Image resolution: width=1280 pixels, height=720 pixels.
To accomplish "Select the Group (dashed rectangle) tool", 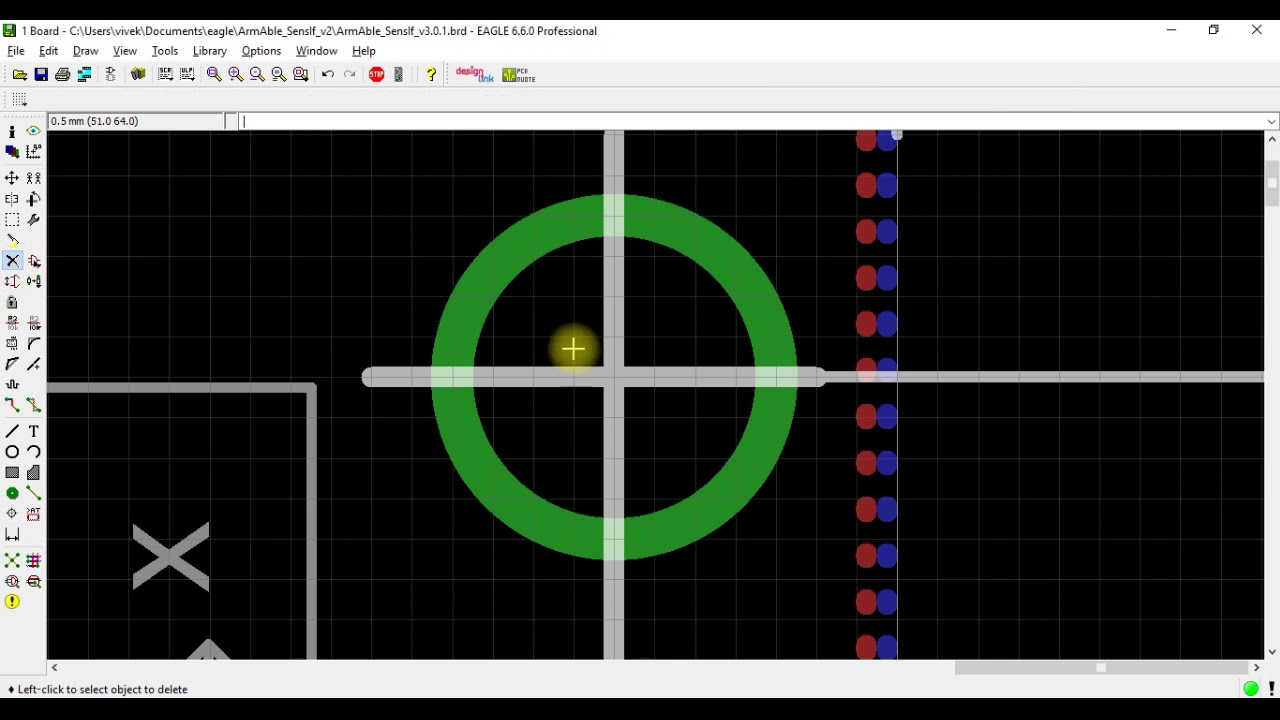I will click(x=12, y=220).
